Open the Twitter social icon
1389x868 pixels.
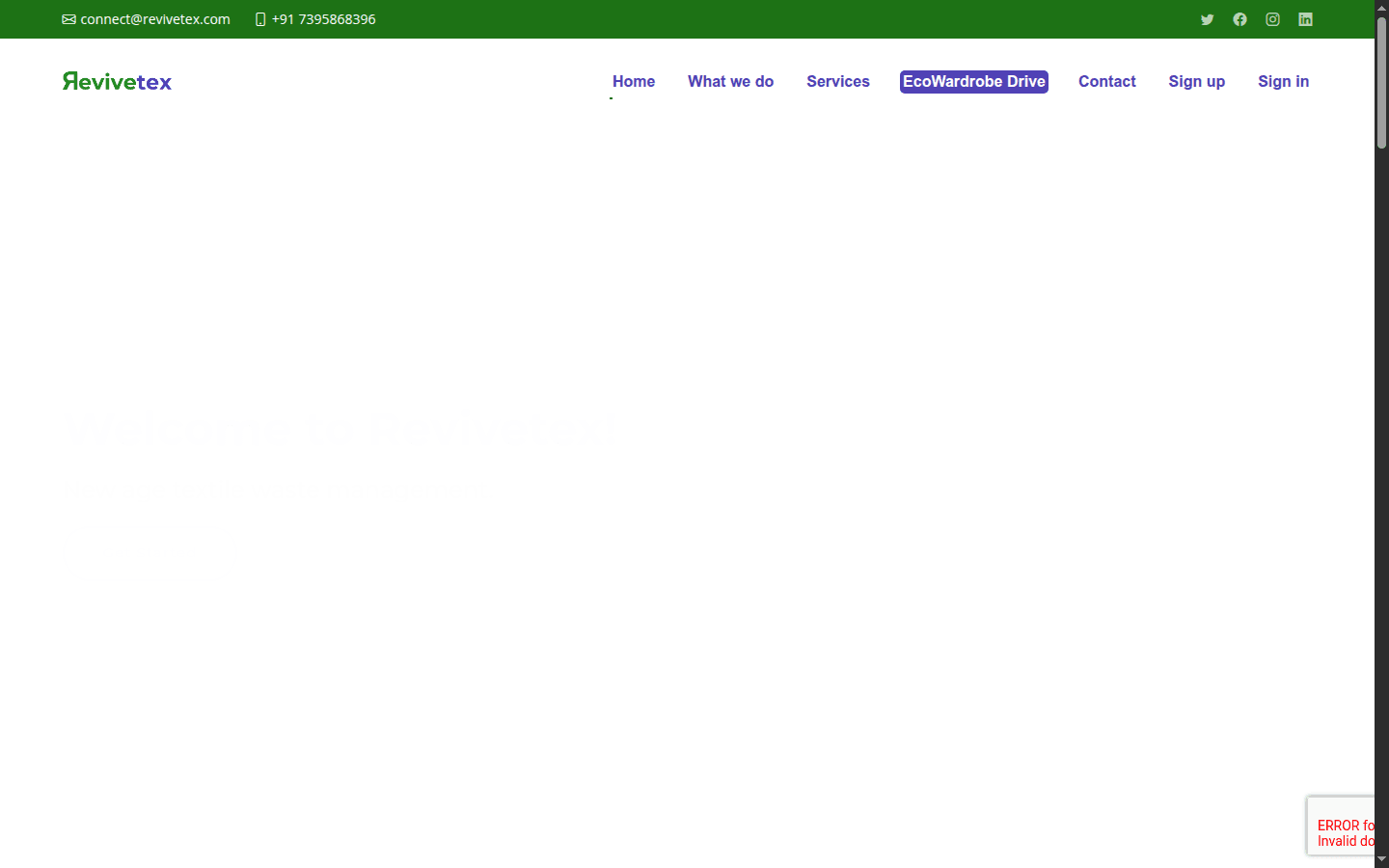click(x=1207, y=19)
